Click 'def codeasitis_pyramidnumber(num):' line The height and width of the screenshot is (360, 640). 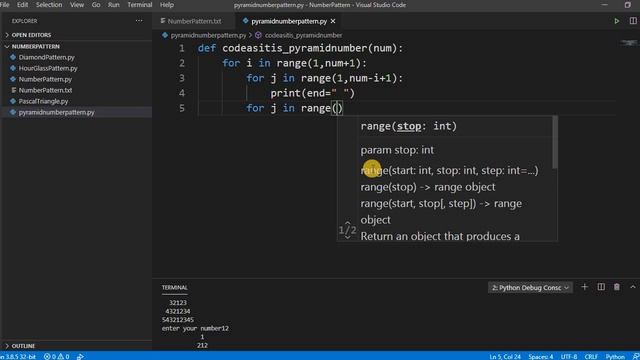(x=300, y=48)
